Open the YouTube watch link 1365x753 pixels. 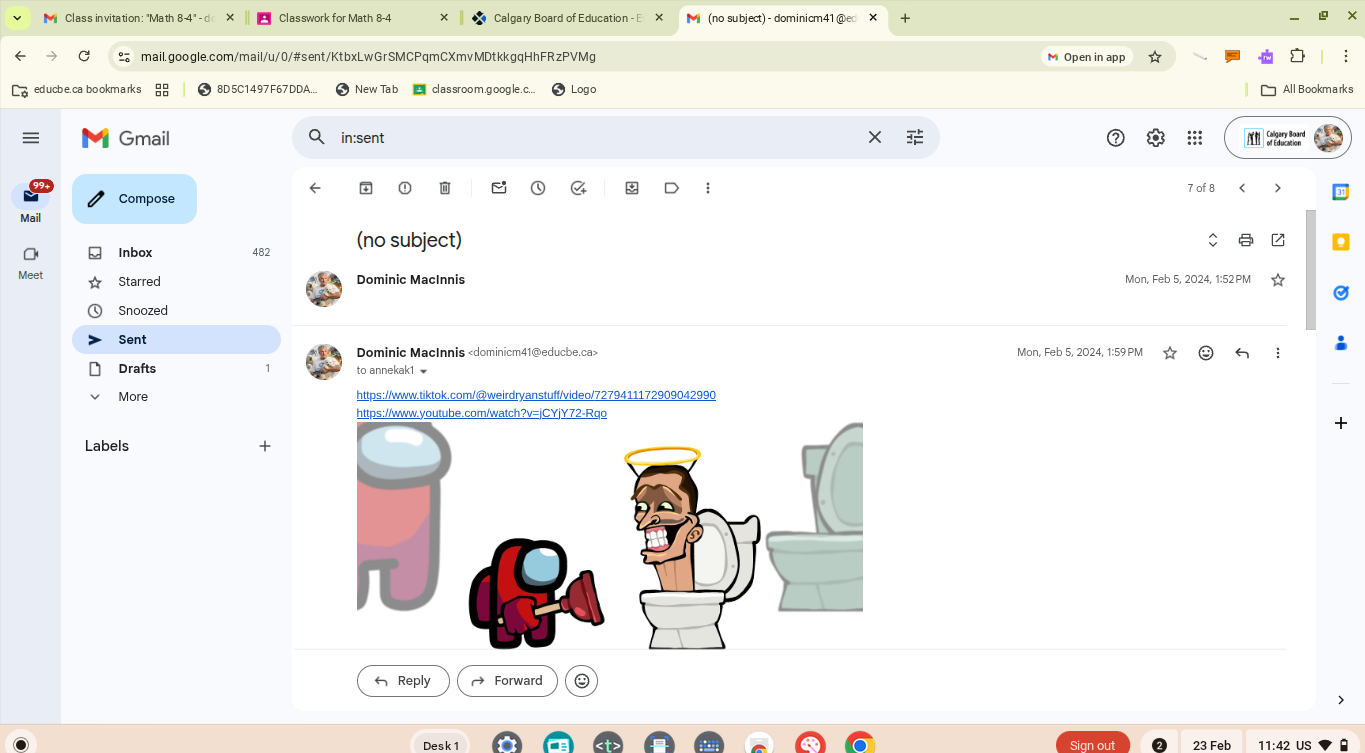pyautogui.click(x=481, y=413)
